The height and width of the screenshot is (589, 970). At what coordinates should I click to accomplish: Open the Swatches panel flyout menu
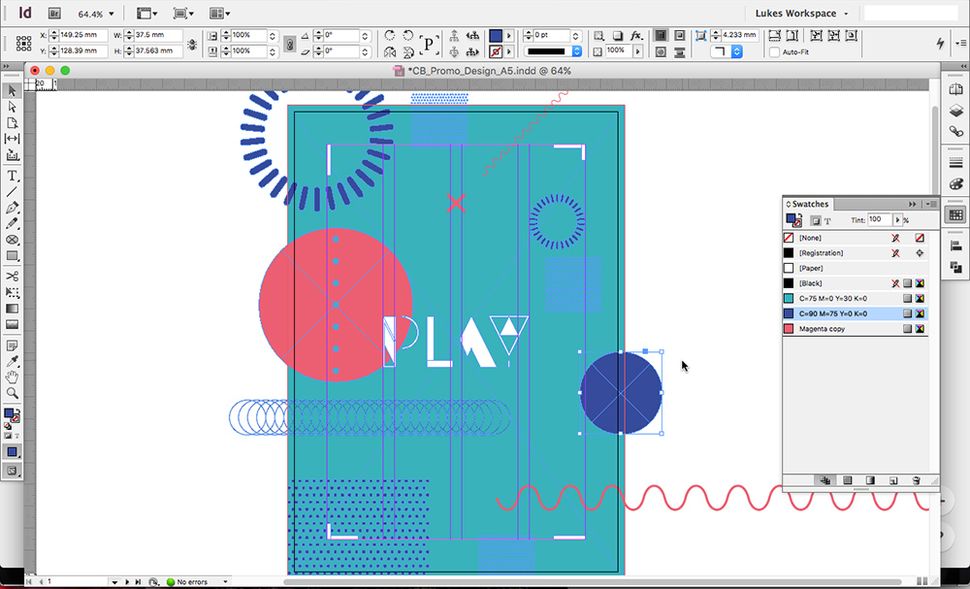(x=928, y=204)
